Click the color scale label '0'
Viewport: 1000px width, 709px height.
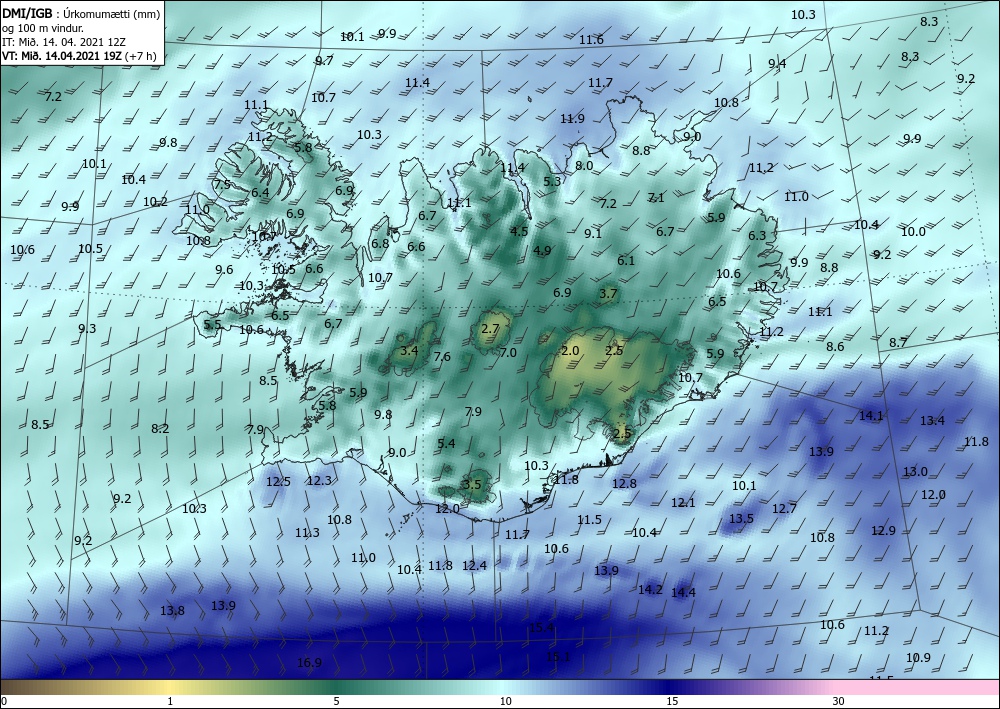click(3, 701)
